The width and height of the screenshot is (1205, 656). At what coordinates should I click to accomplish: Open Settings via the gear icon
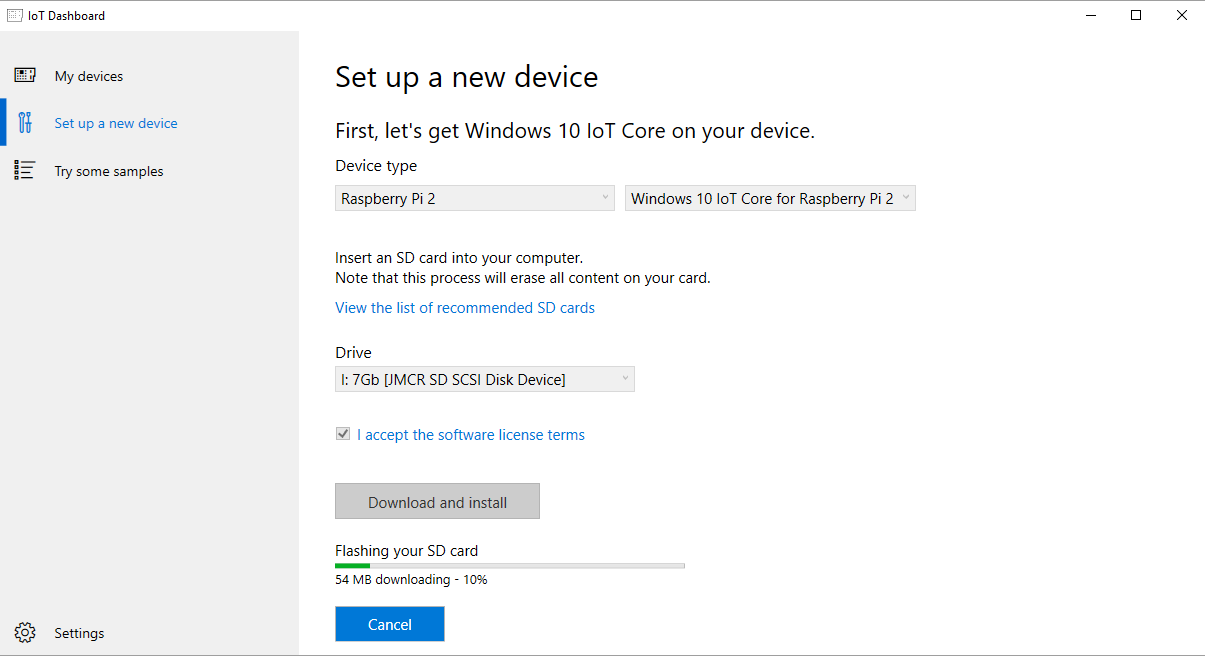coord(27,632)
